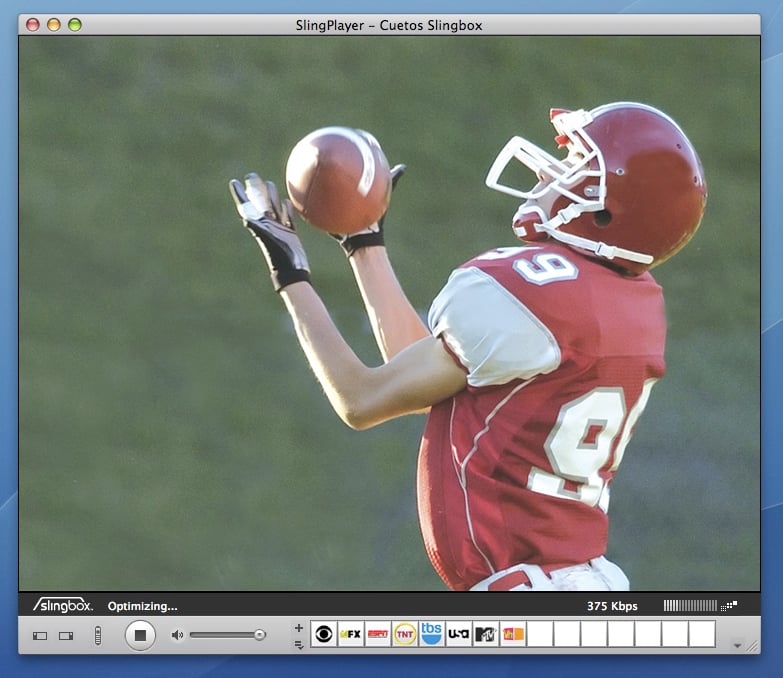Click the volume slider track
Image resolution: width=783 pixels, height=678 pixels.
223,635
